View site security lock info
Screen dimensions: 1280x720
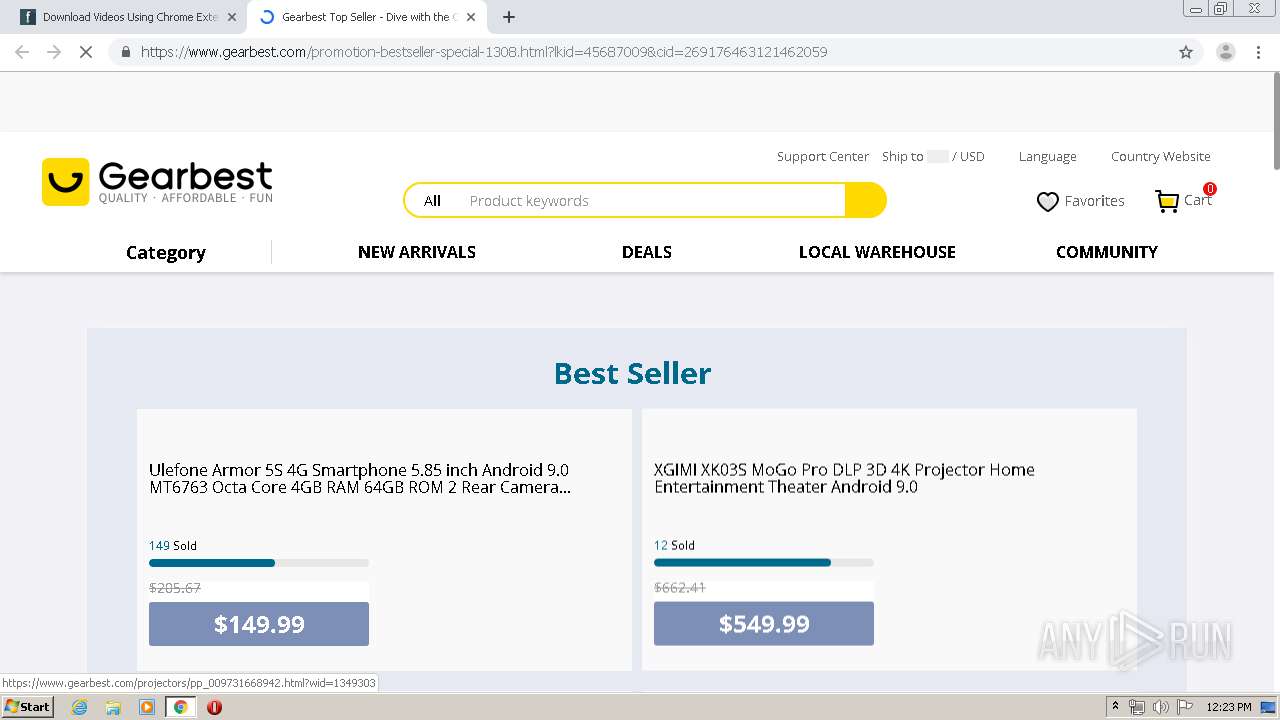click(125, 52)
